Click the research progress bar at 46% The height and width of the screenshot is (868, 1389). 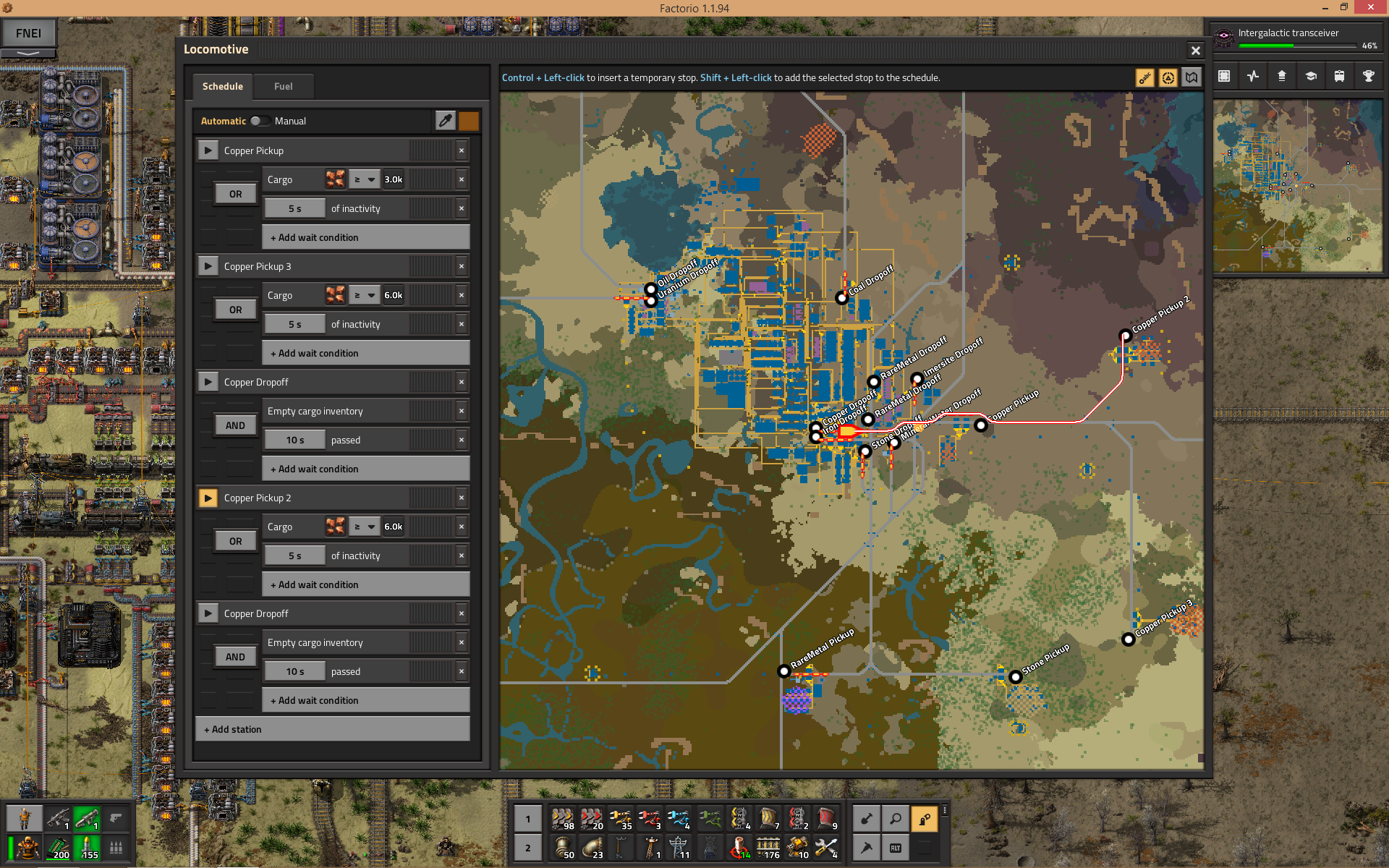coord(1297,46)
